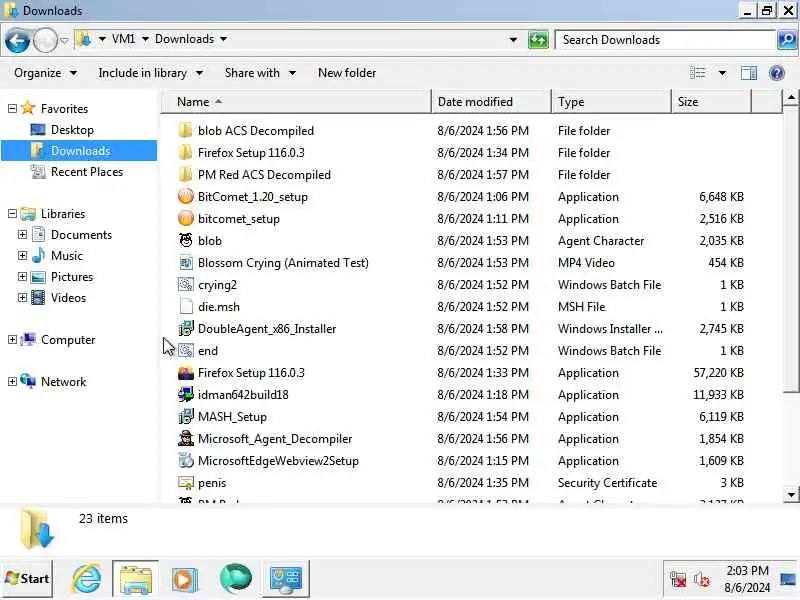Open Include in library menu

click(x=151, y=73)
